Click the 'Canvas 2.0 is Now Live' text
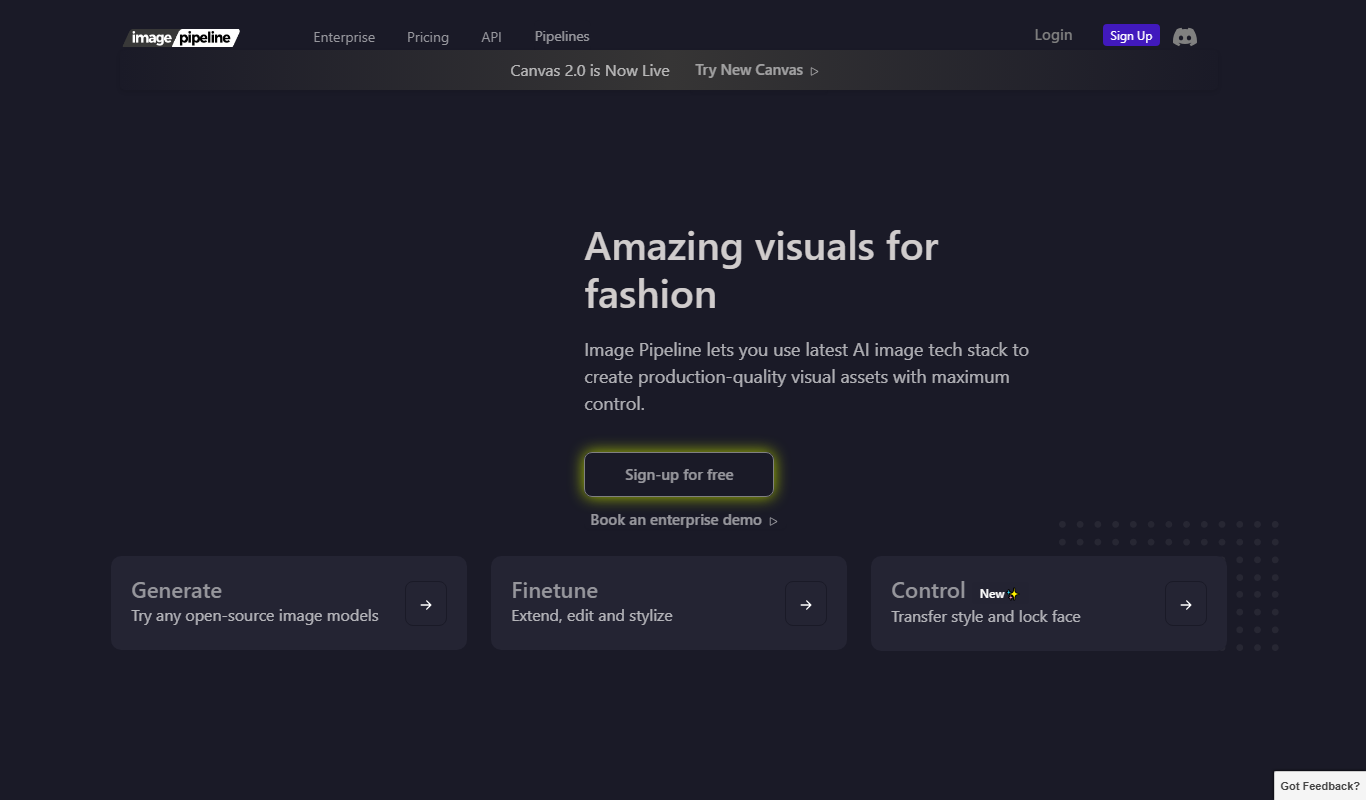 coord(590,70)
